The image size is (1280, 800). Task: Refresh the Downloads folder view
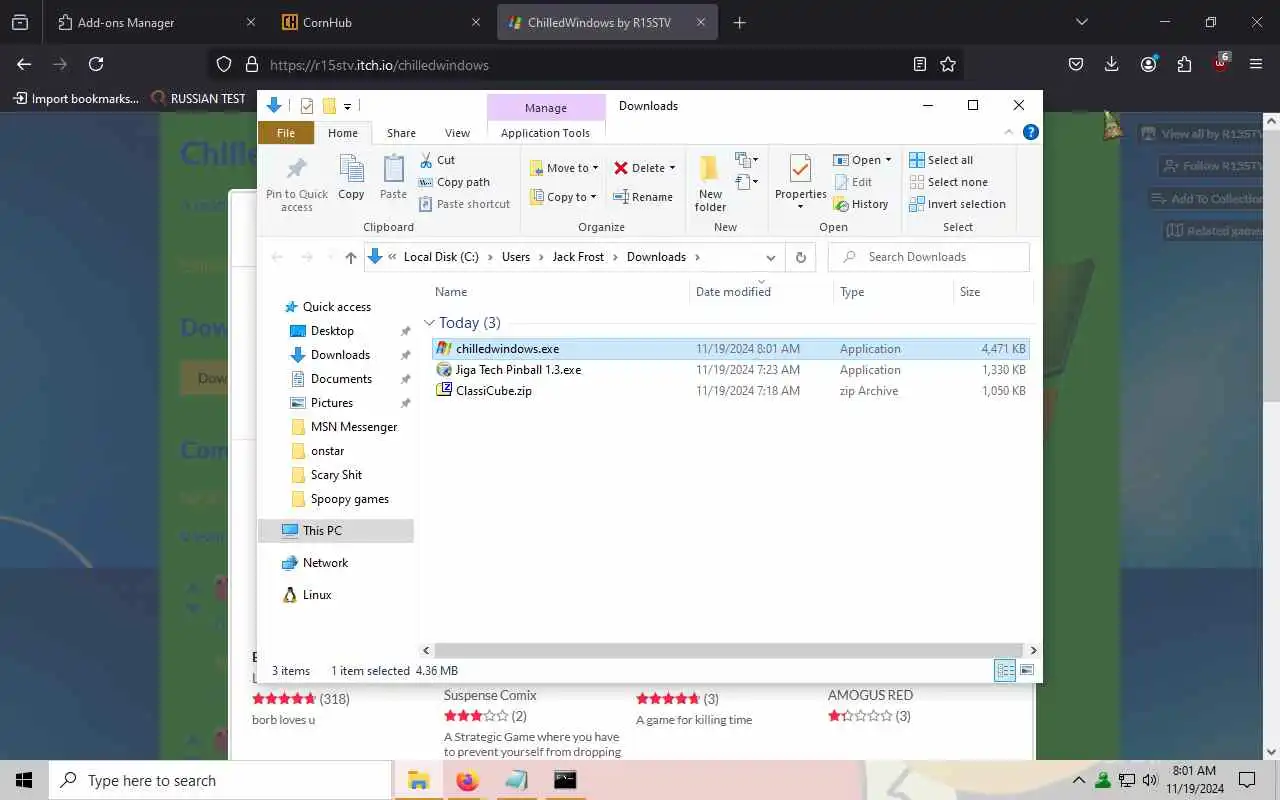tap(800, 257)
